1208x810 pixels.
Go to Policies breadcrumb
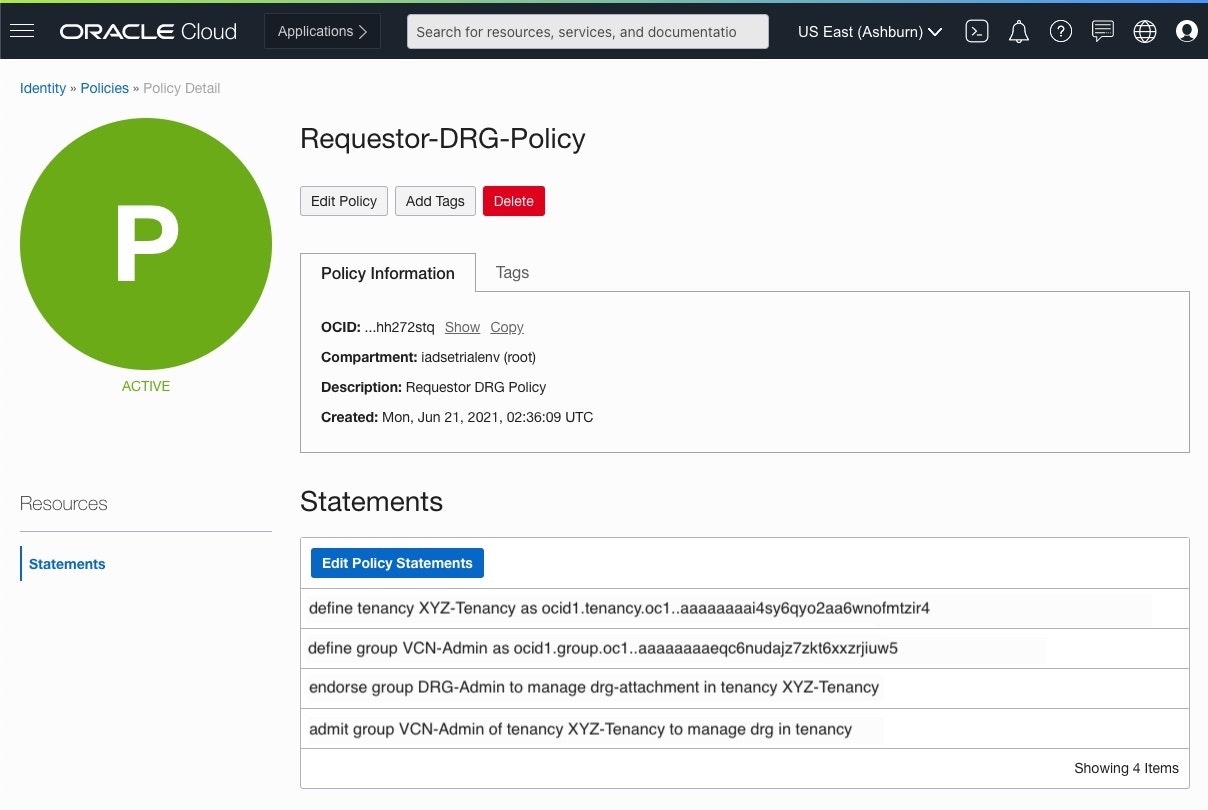[104, 88]
